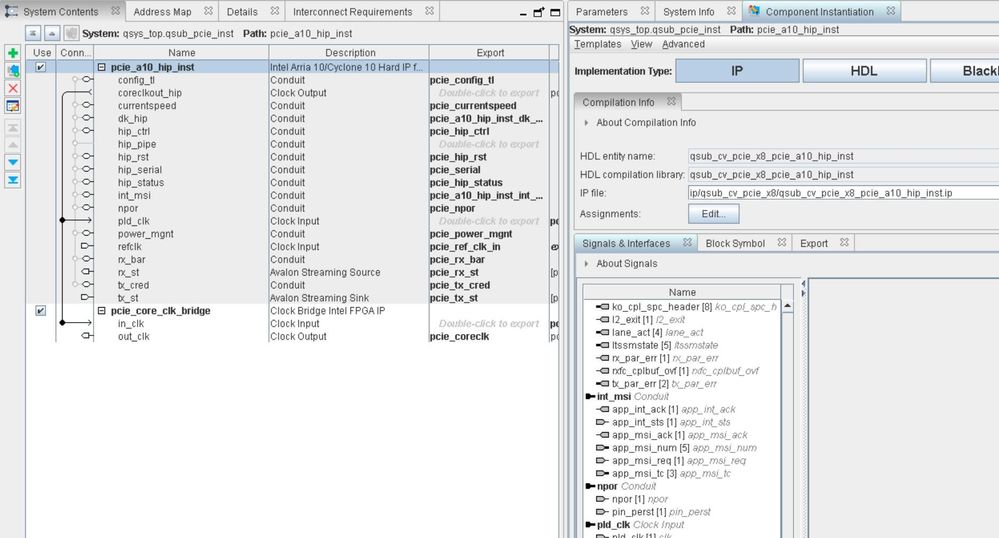Close the Block Symbol sub-tab
The height and width of the screenshot is (538, 999).
(x=782, y=242)
